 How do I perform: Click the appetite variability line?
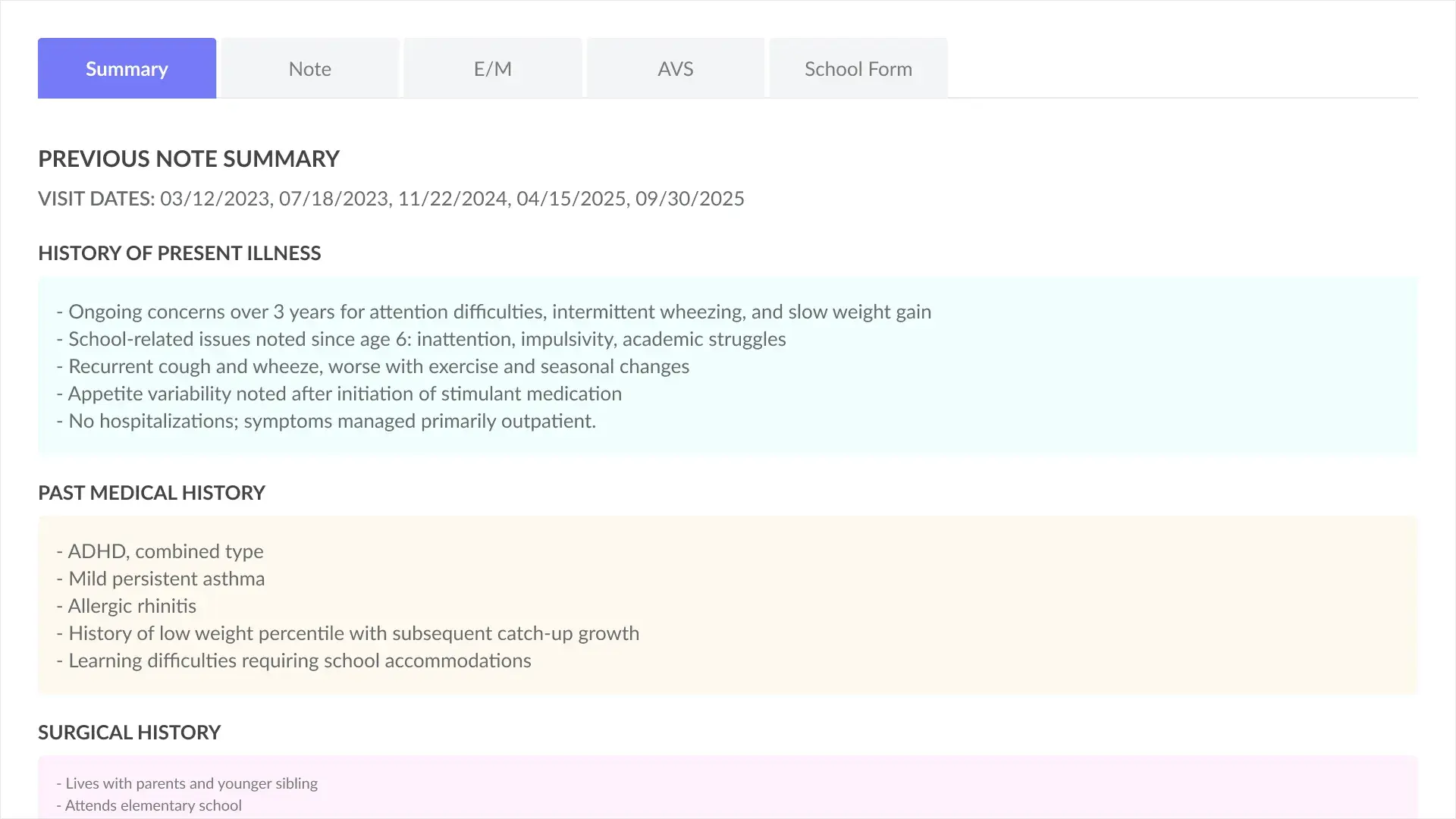339,394
